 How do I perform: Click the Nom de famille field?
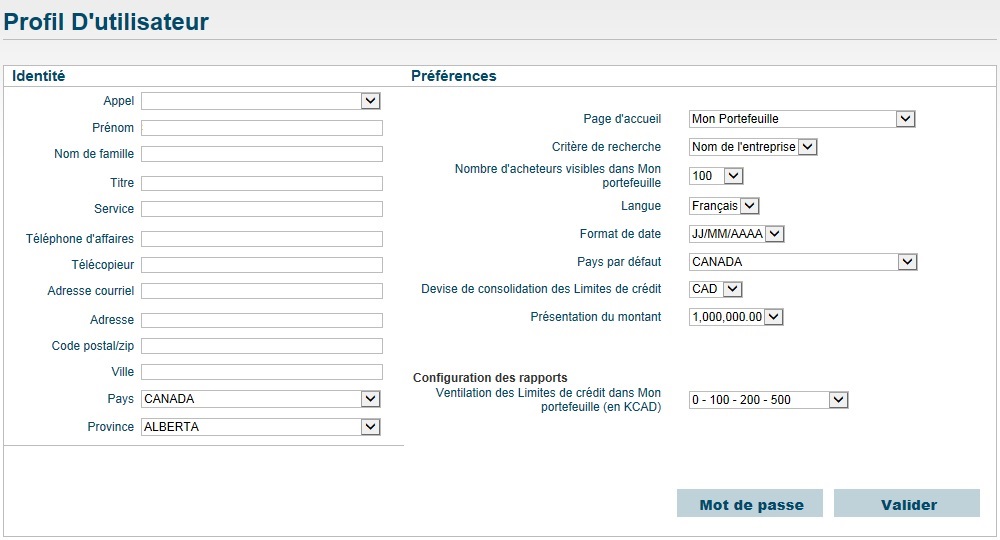[x=262, y=154]
